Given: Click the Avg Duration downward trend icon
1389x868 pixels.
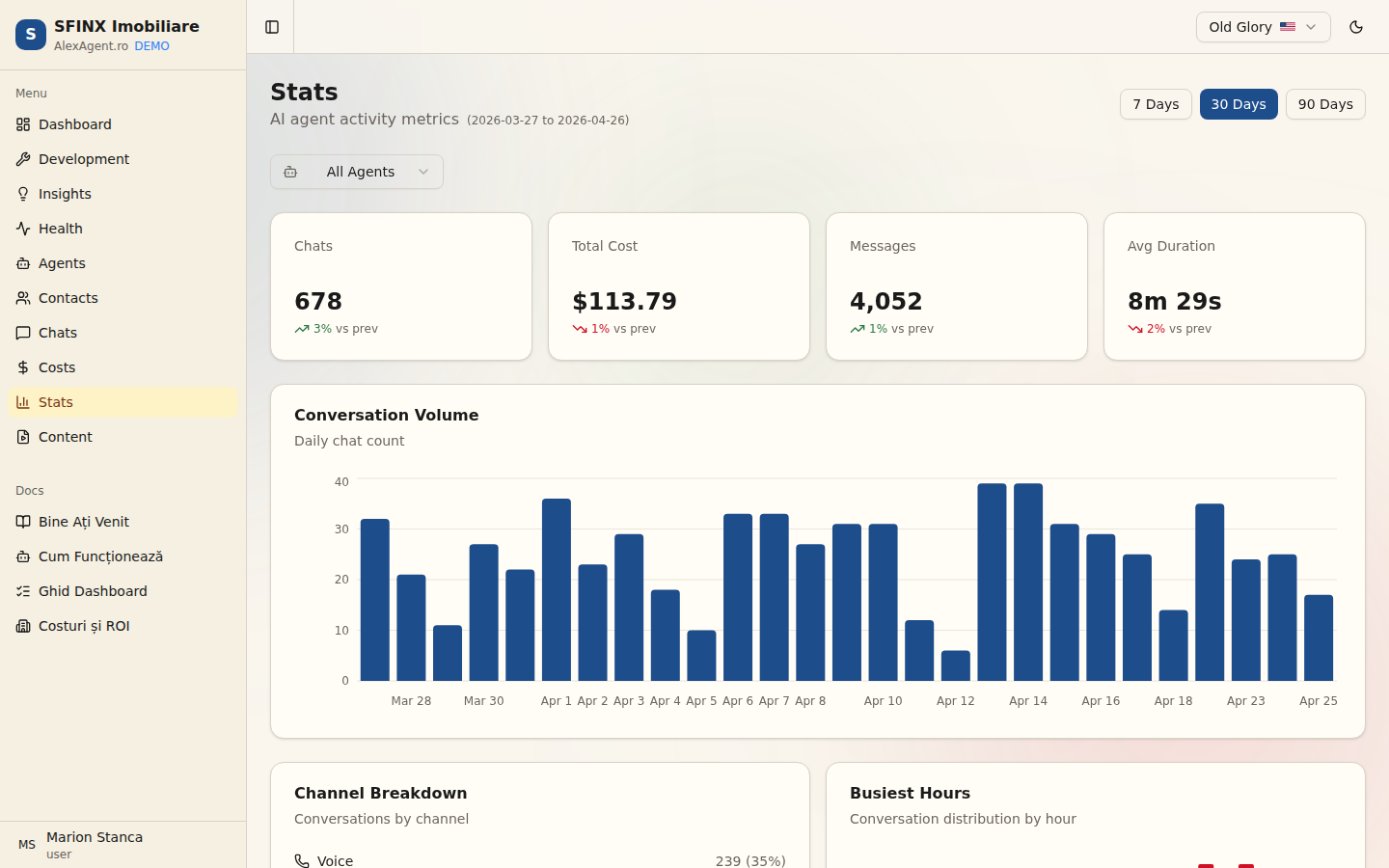Looking at the screenshot, I should (1135, 329).
